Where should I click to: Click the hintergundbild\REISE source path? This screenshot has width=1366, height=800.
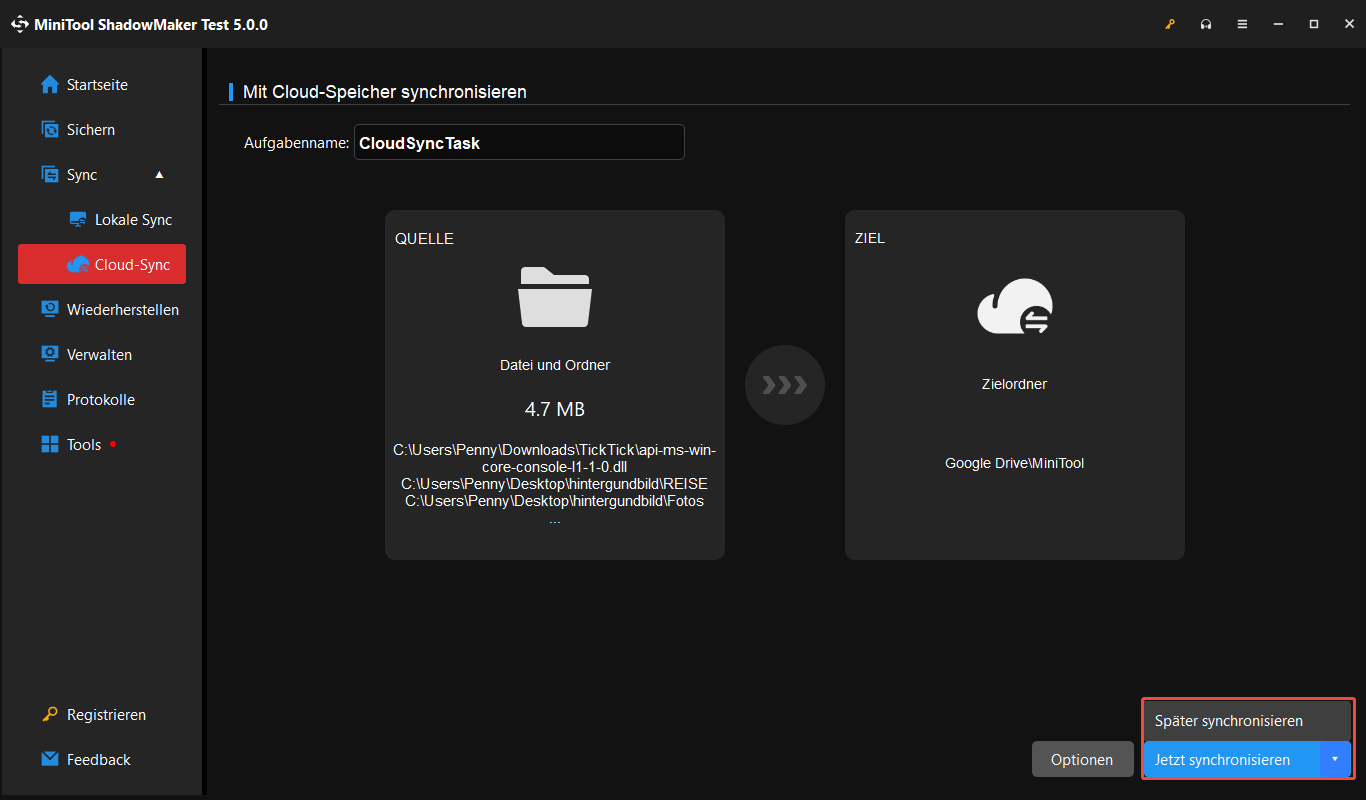[555, 484]
